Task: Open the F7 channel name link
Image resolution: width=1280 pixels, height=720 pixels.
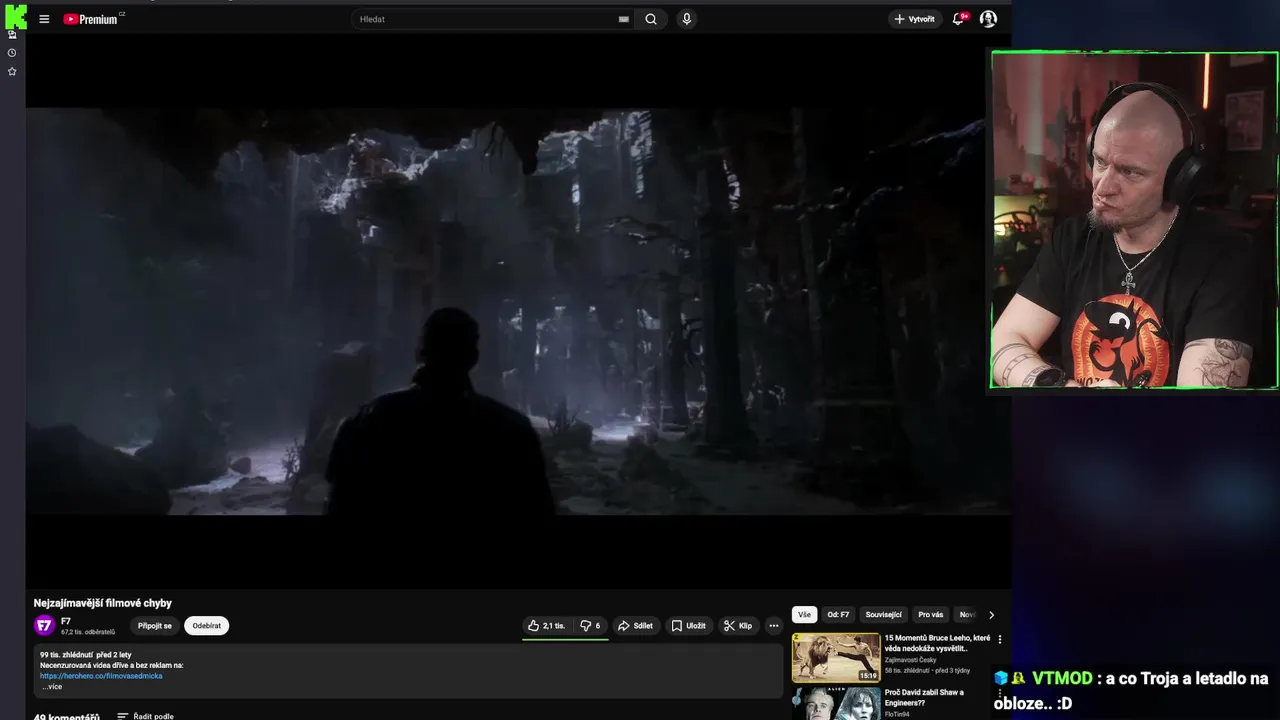Action: tap(66, 621)
